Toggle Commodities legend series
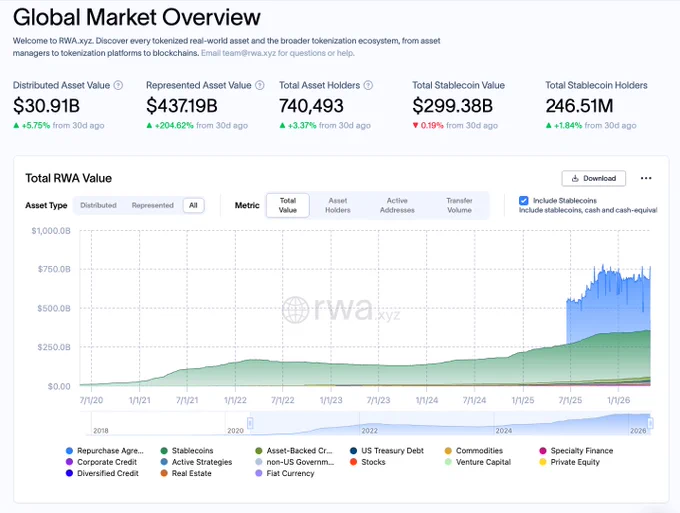680x513 pixels. coord(474,451)
